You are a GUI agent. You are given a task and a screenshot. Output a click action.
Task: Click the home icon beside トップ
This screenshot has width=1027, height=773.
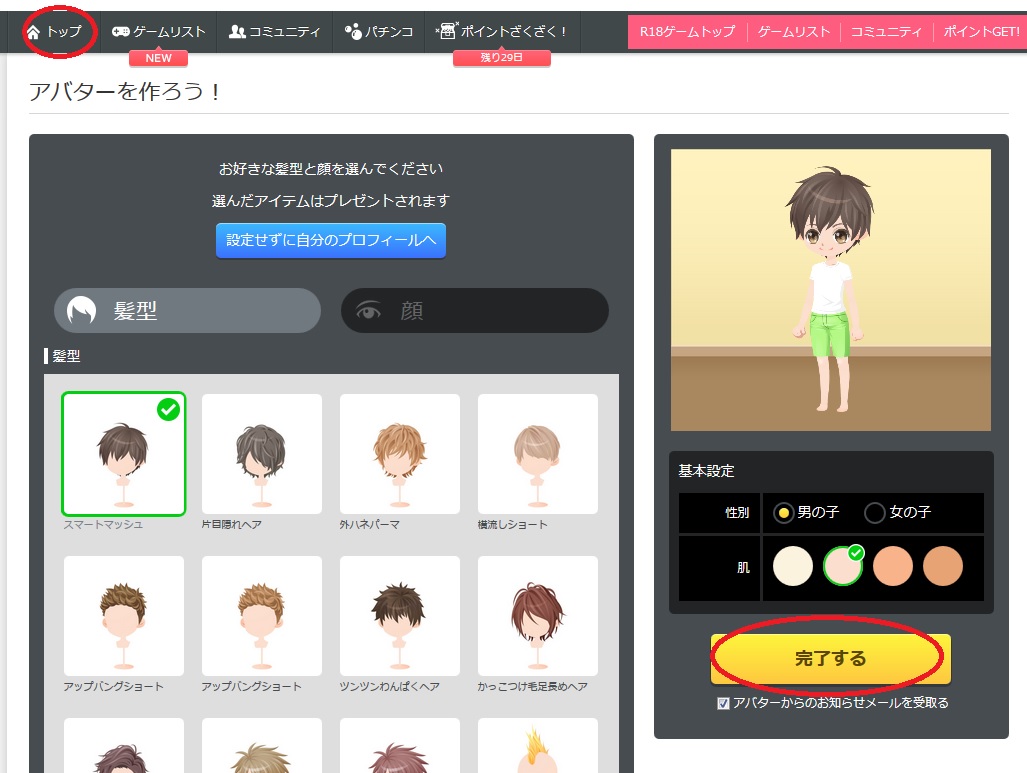(33, 31)
